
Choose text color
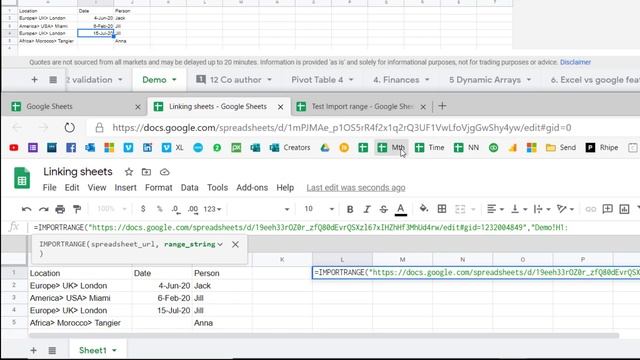(401, 209)
